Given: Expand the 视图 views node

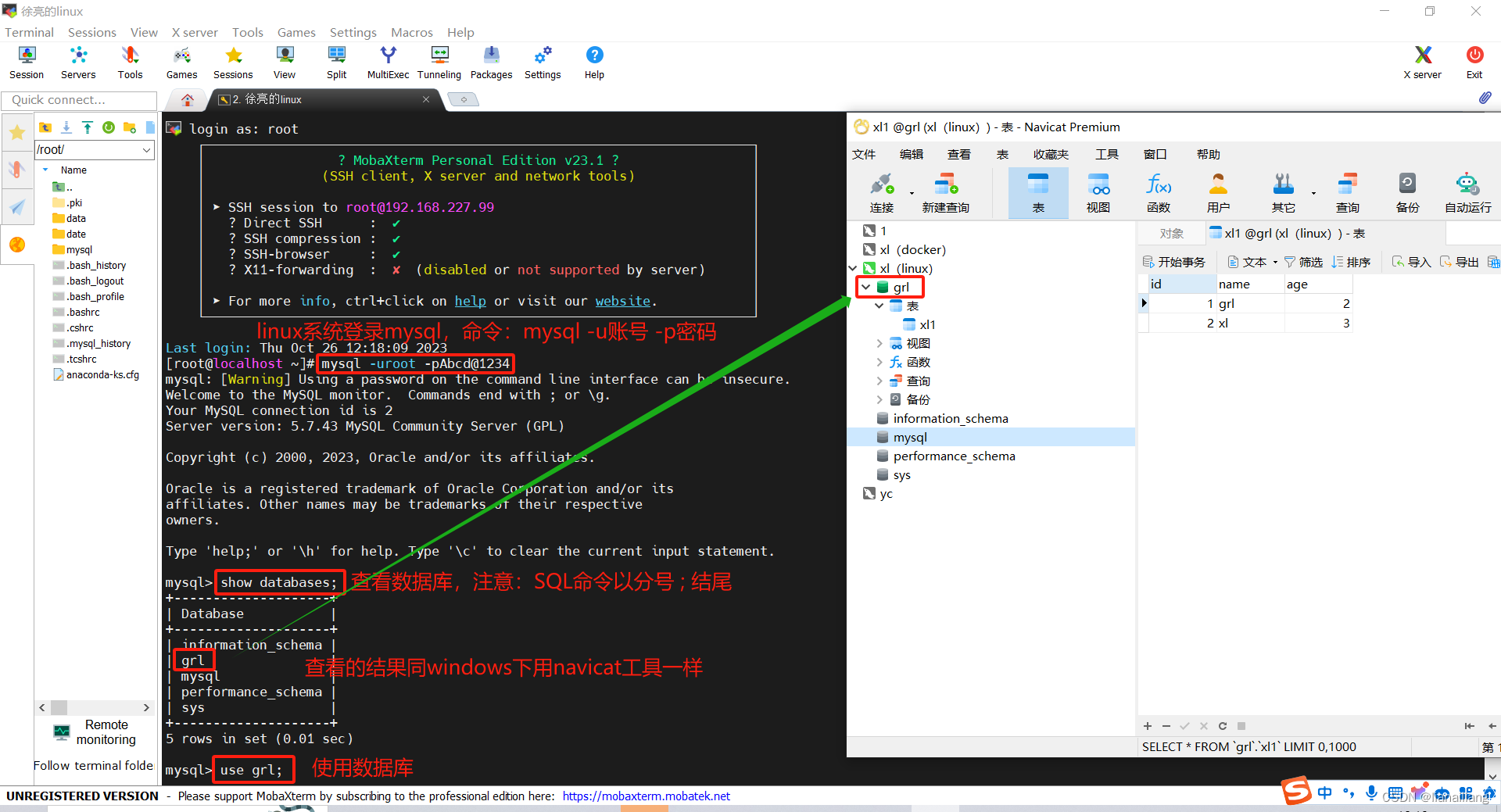Looking at the screenshot, I should tap(879, 343).
